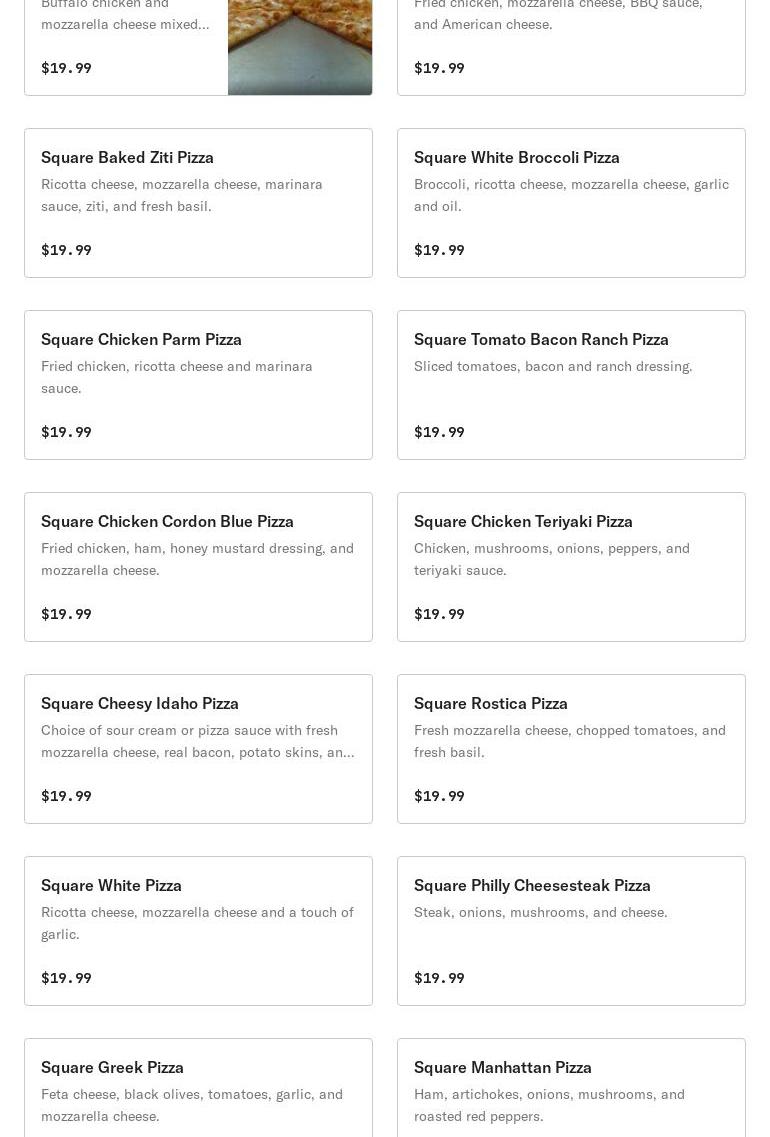The width and height of the screenshot is (770, 1137).
Task: Open the Square Chicken Parm Pizza card
Action: pyautogui.click(x=141, y=340)
